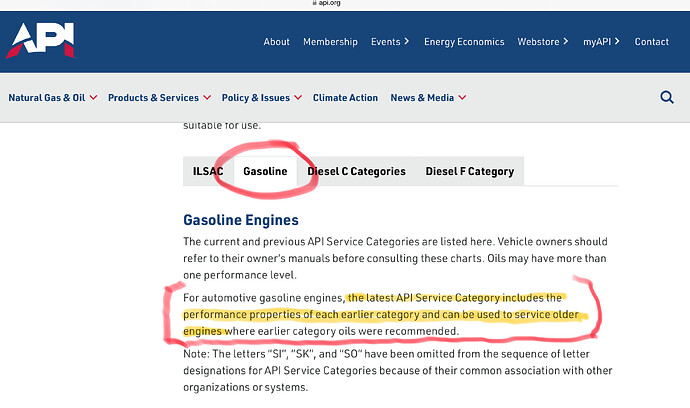Switch to the ILSAC tab

(x=208, y=171)
